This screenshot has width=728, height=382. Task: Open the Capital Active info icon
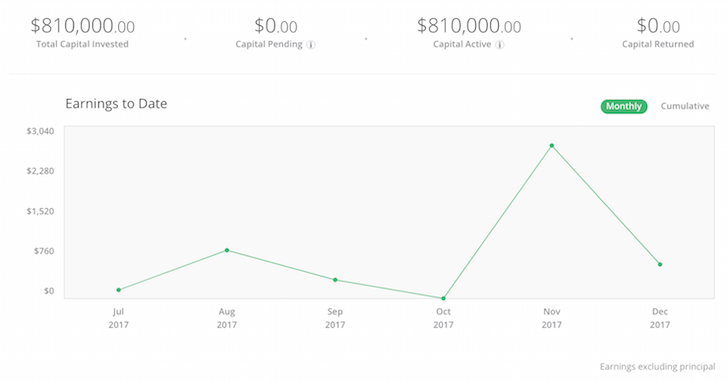pyautogui.click(x=500, y=45)
